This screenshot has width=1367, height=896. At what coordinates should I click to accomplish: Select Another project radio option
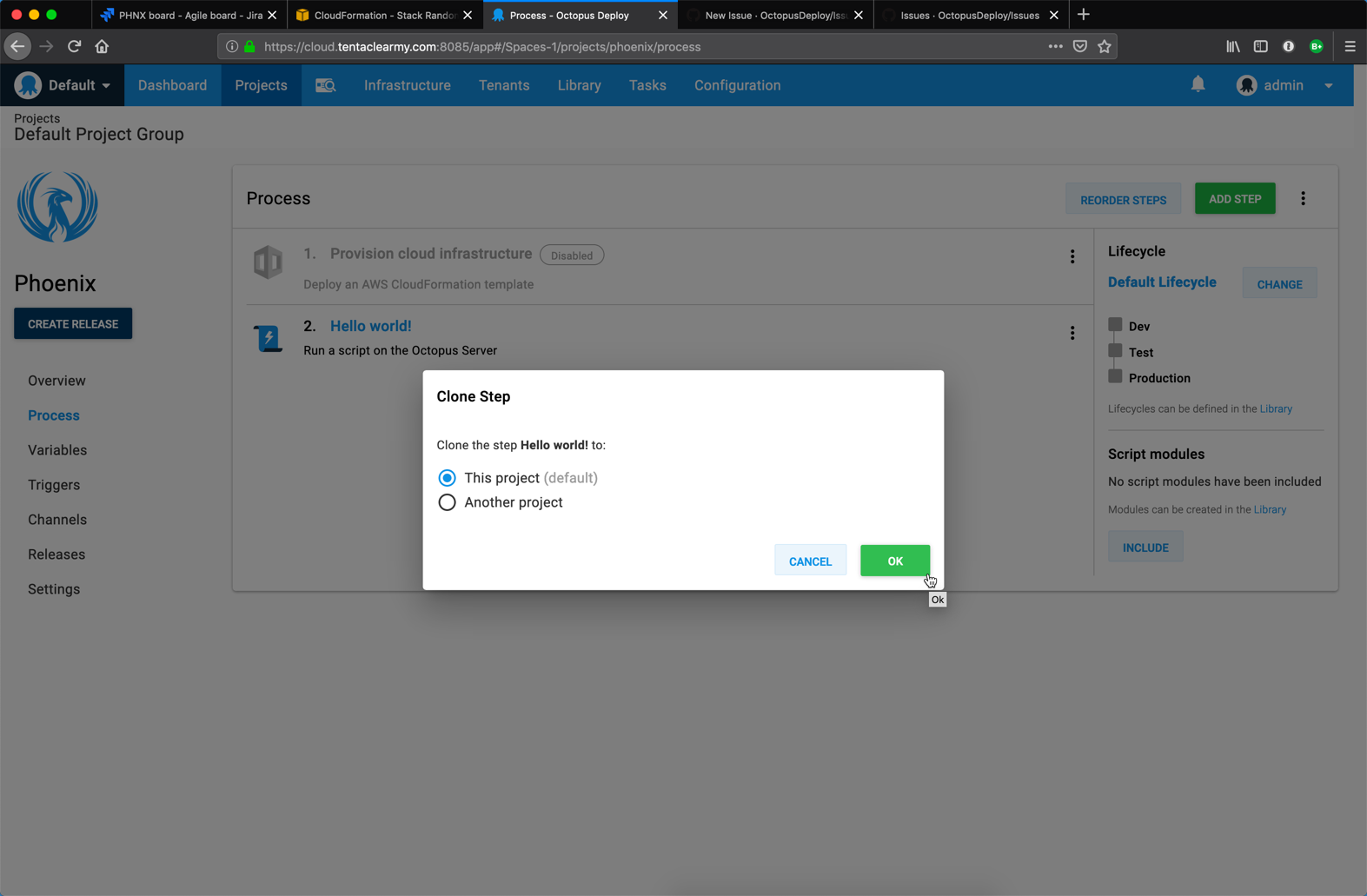447,502
